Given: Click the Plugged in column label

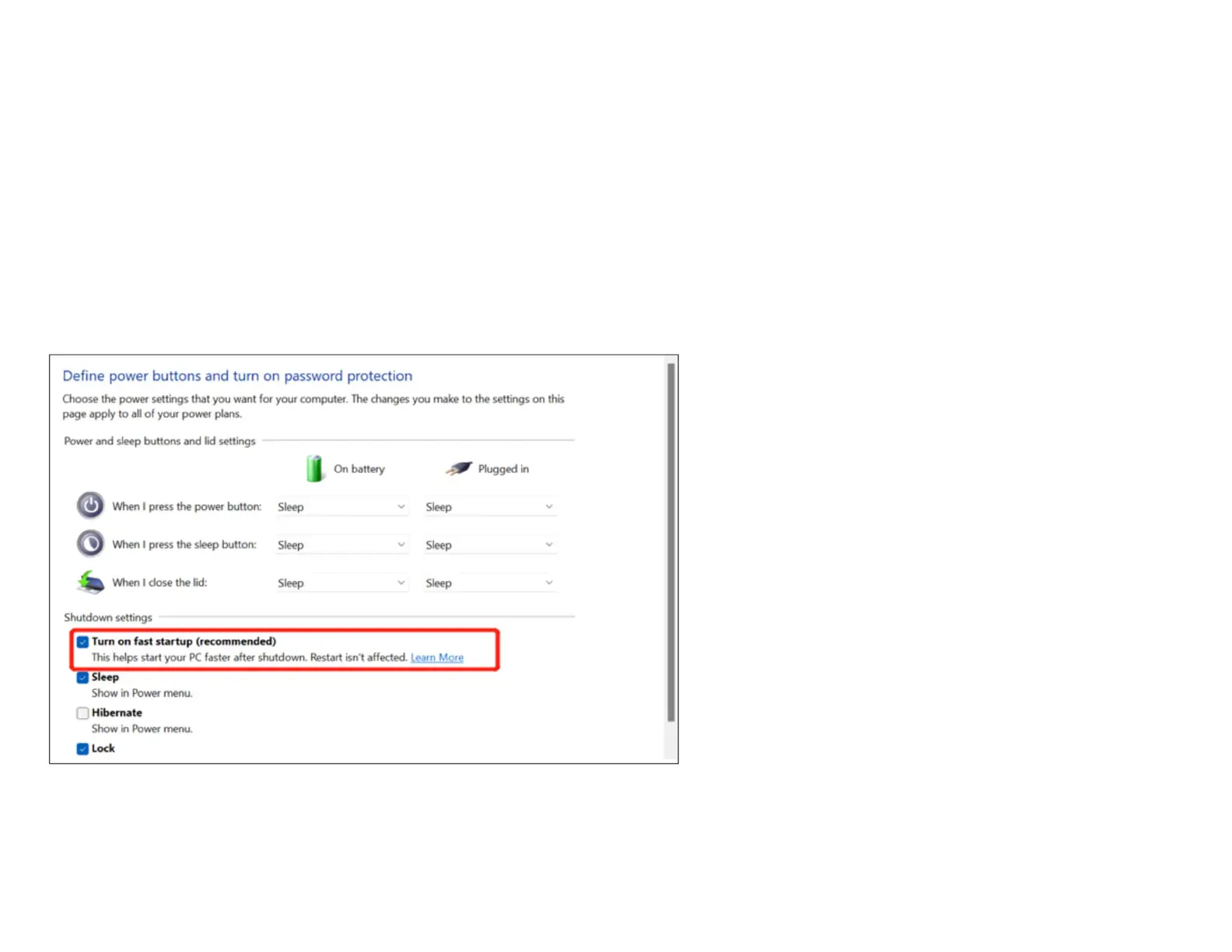Looking at the screenshot, I should (x=503, y=469).
